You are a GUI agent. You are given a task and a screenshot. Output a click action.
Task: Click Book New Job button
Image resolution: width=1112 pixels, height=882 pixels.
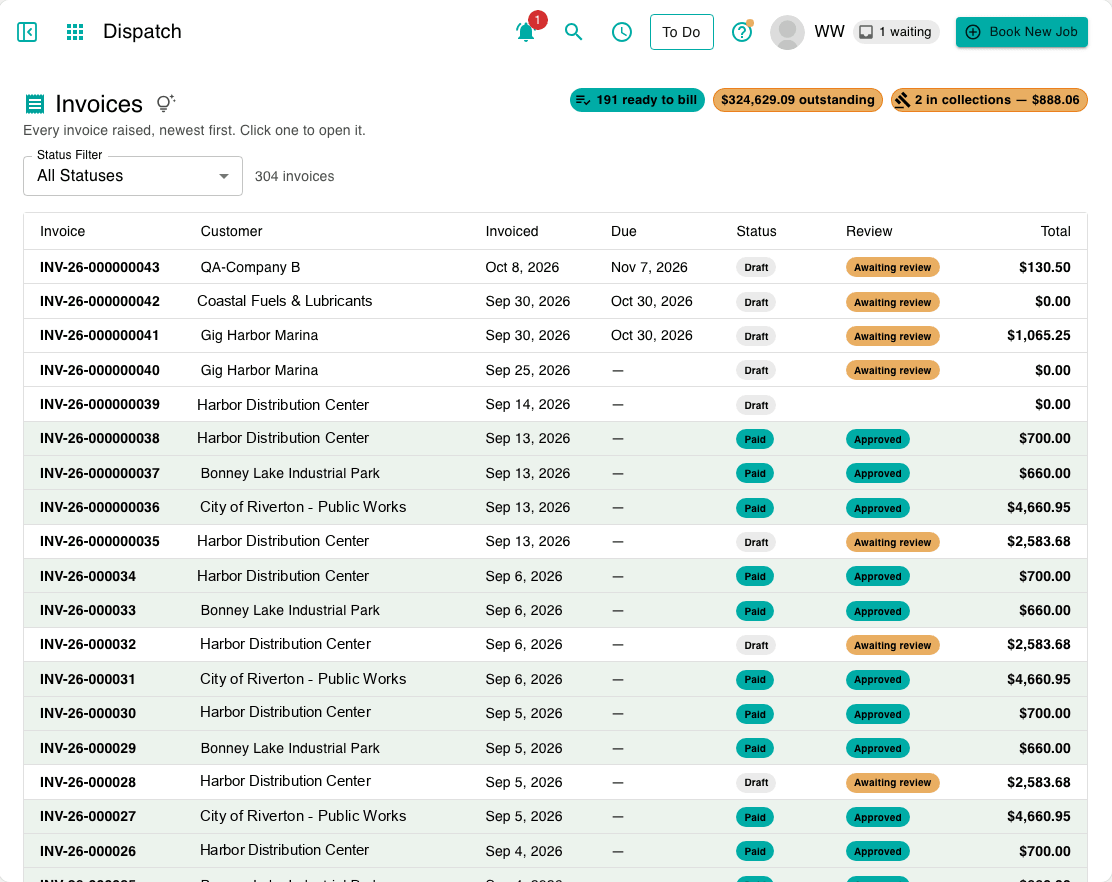pos(1022,32)
